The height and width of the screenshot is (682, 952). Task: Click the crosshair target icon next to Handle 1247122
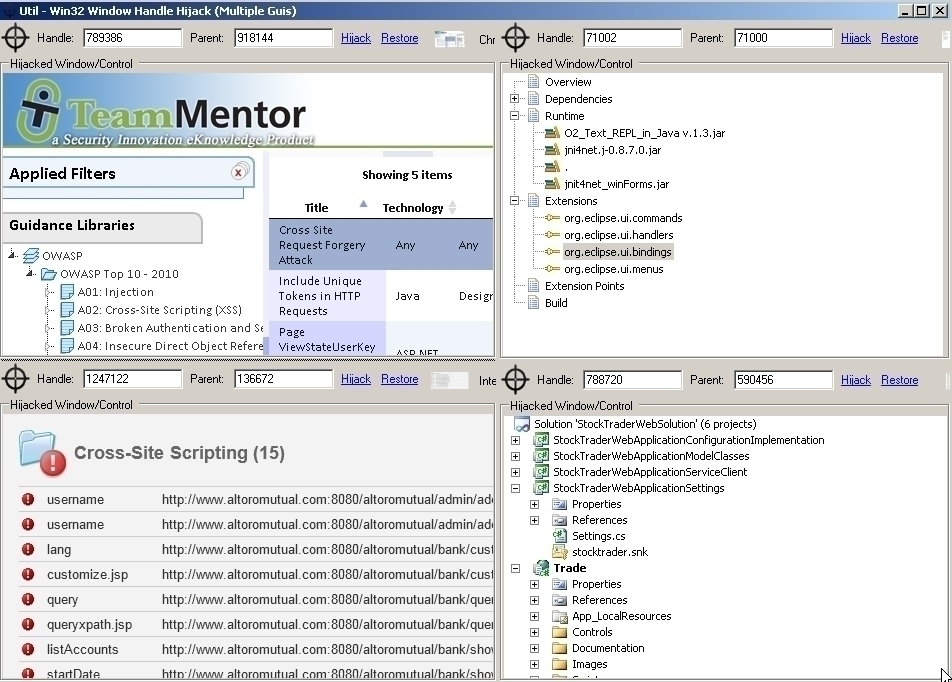tap(16, 379)
